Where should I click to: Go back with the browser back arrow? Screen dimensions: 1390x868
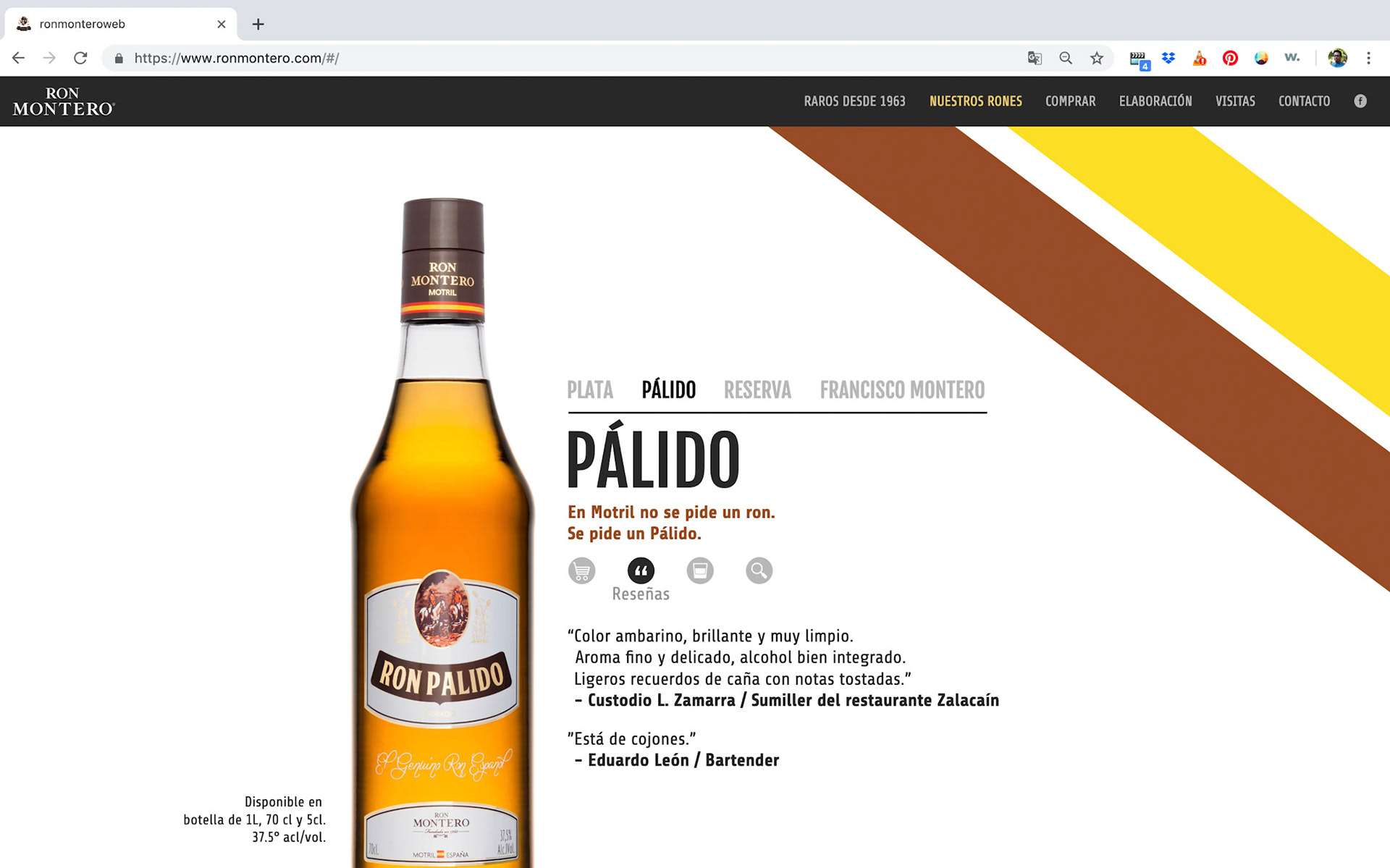pyautogui.click(x=19, y=58)
